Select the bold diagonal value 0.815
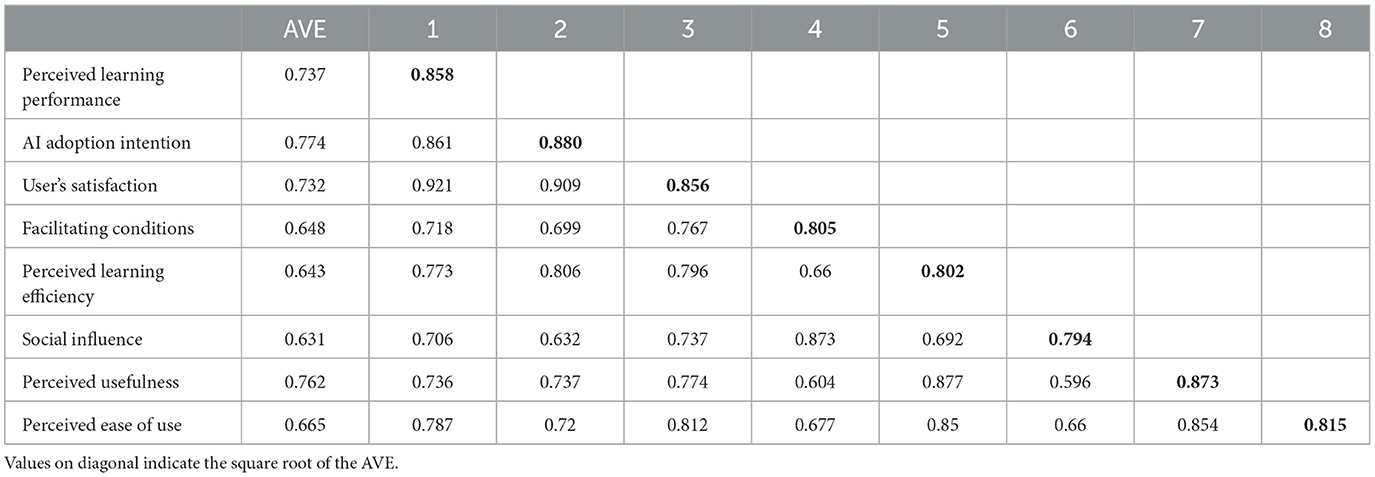Image resolution: width=1375 pixels, height=477 pixels. pos(1324,425)
